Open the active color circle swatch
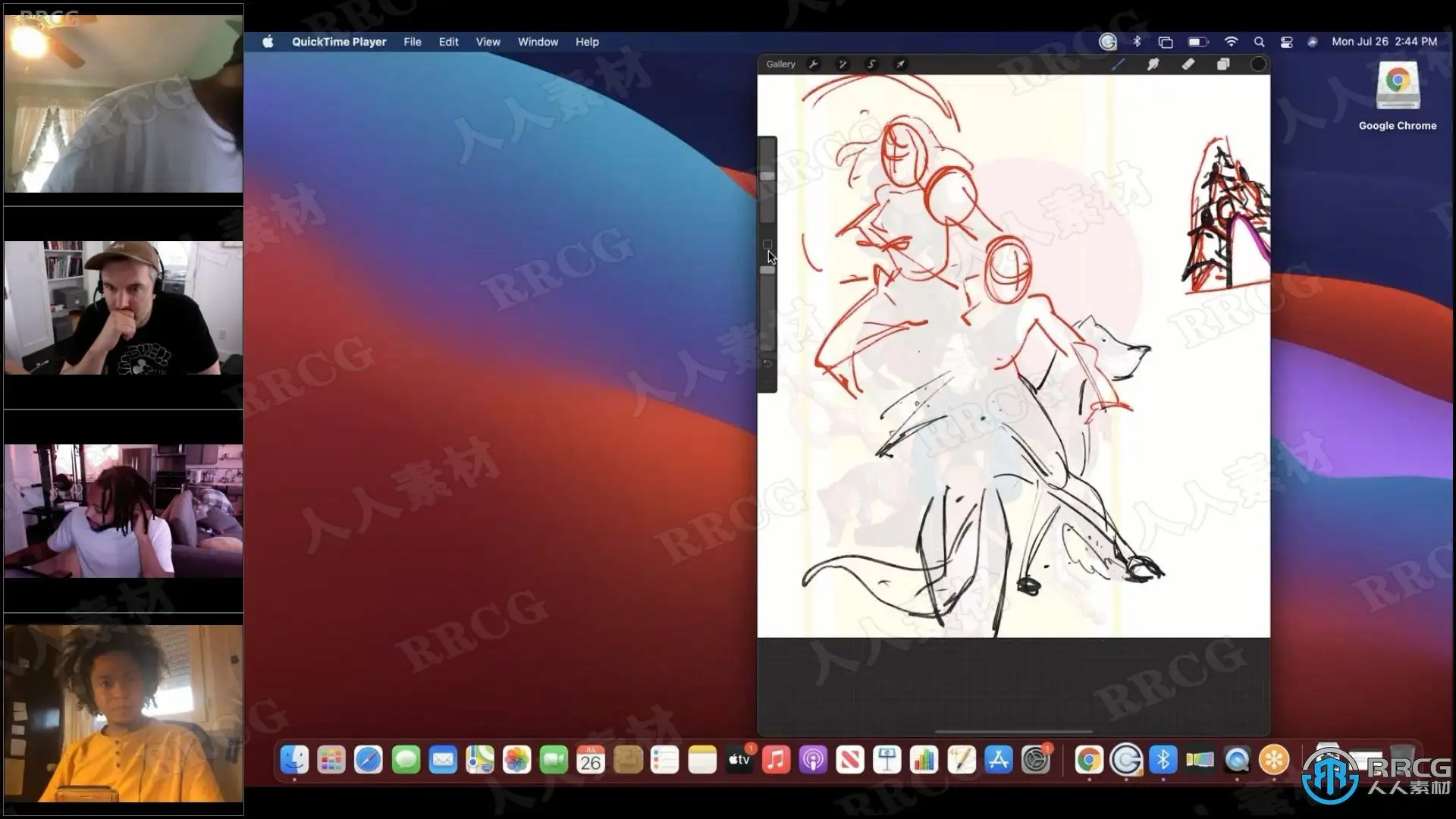The image size is (1456, 819). pyautogui.click(x=1258, y=64)
